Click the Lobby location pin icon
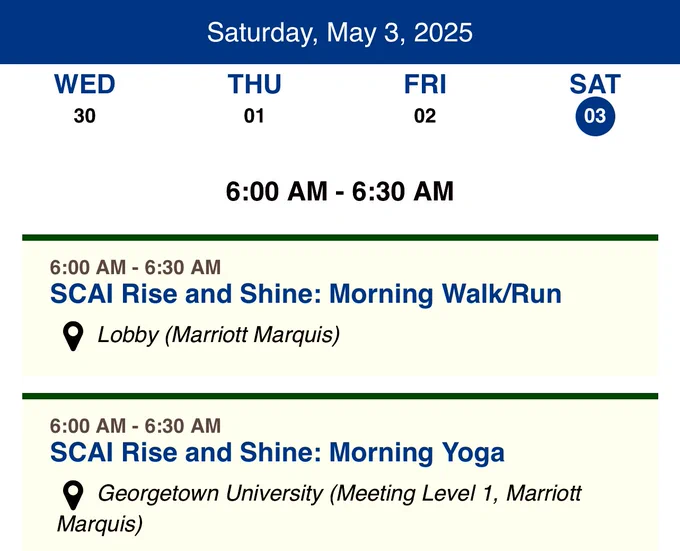This screenshot has width=680, height=551. (73, 336)
